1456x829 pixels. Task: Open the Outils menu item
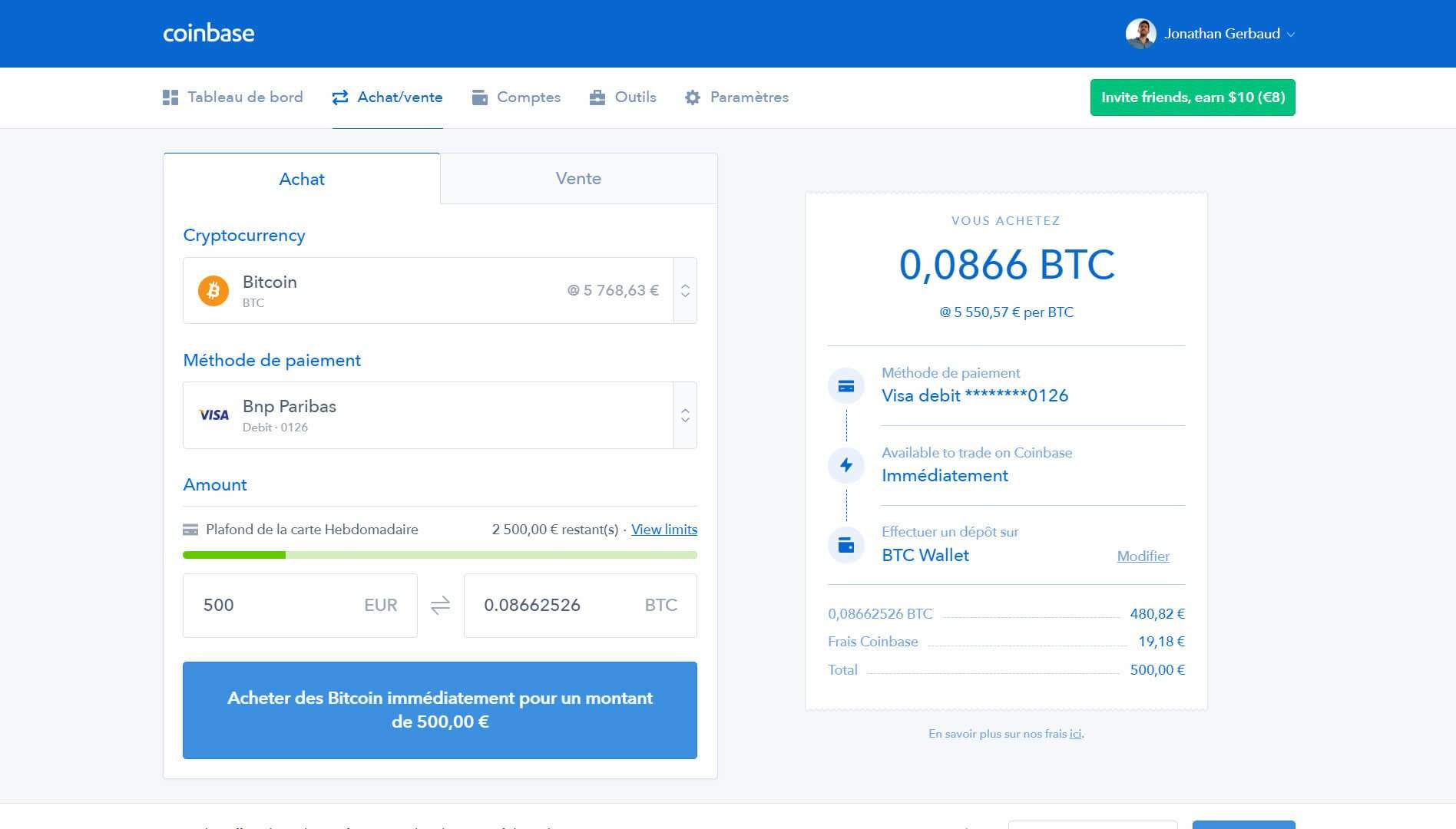click(x=623, y=97)
